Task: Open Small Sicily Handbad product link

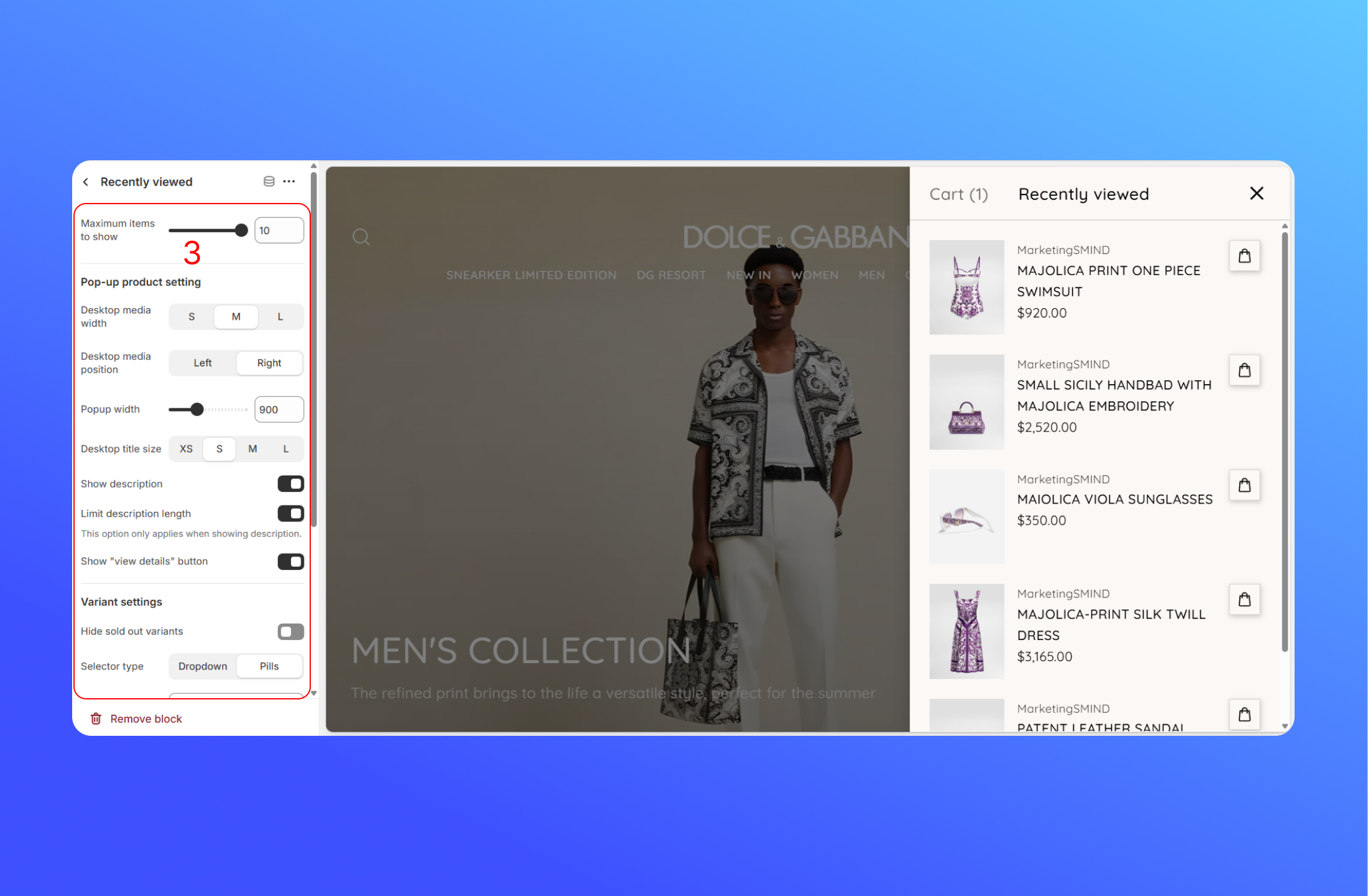Action: click(1114, 395)
